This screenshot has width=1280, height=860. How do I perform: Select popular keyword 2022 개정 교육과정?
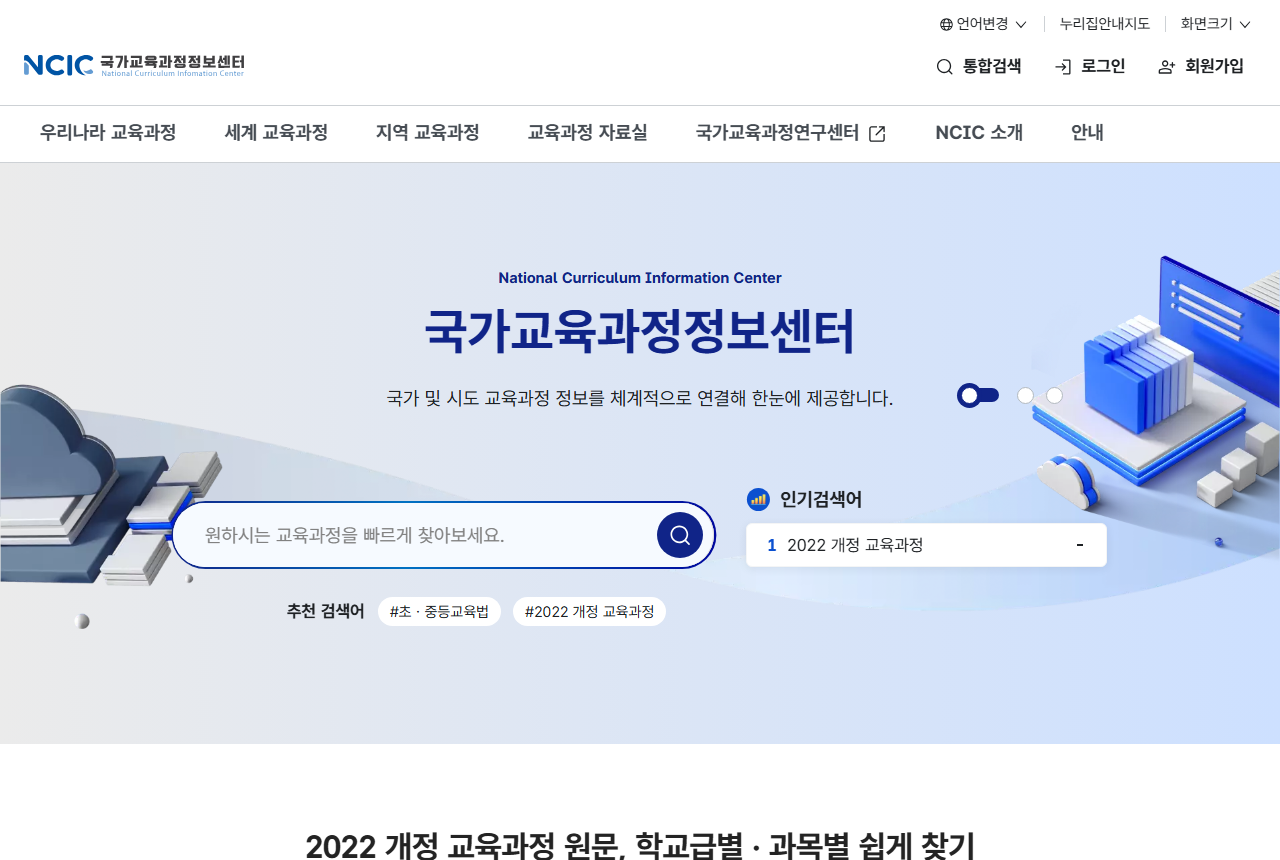pyautogui.click(x=855, y=545)
